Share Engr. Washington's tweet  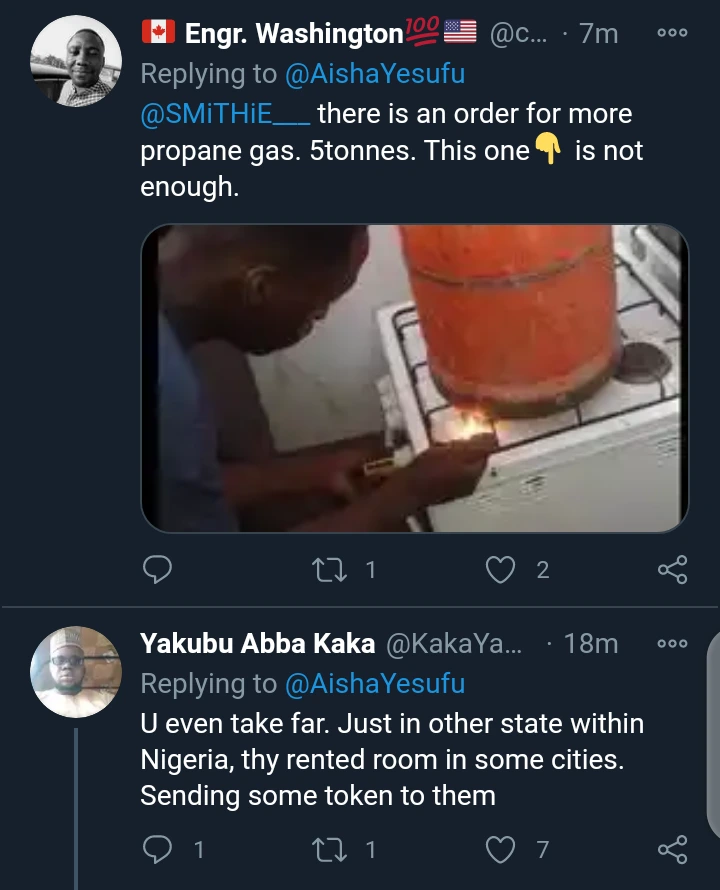click(672, 570)
